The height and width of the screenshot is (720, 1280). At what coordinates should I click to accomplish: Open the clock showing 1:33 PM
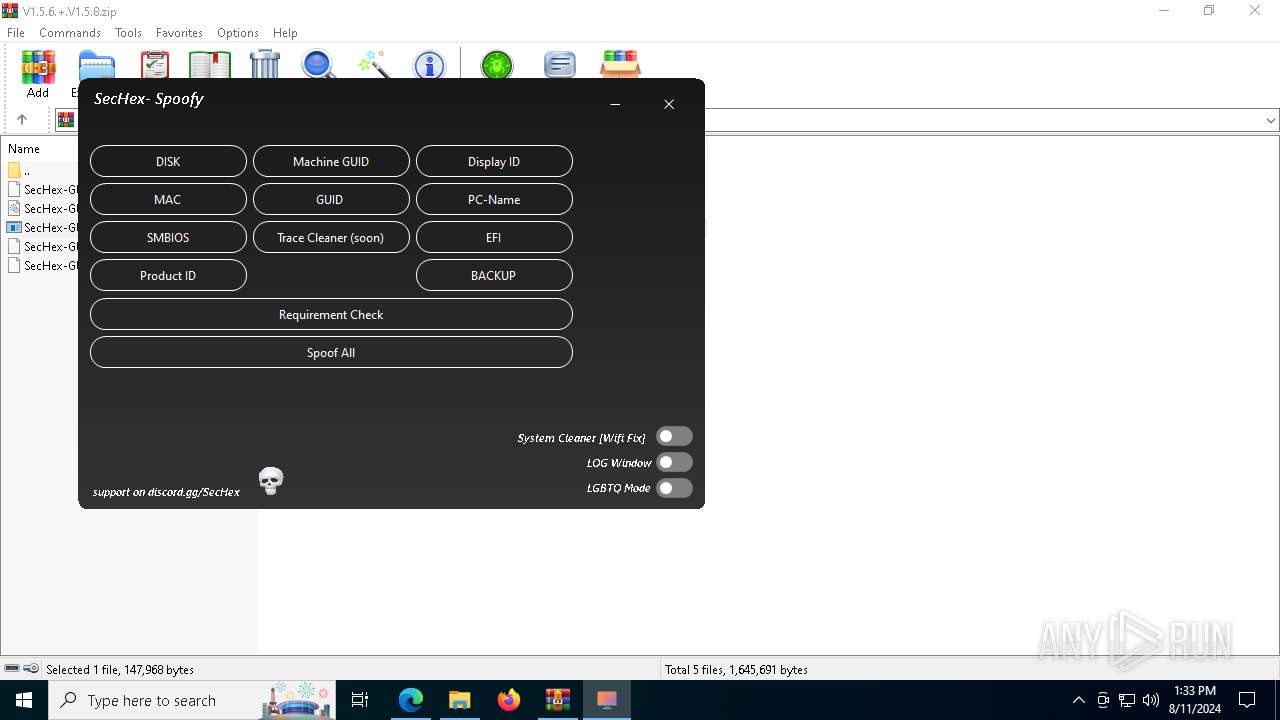click(1195, 700)
